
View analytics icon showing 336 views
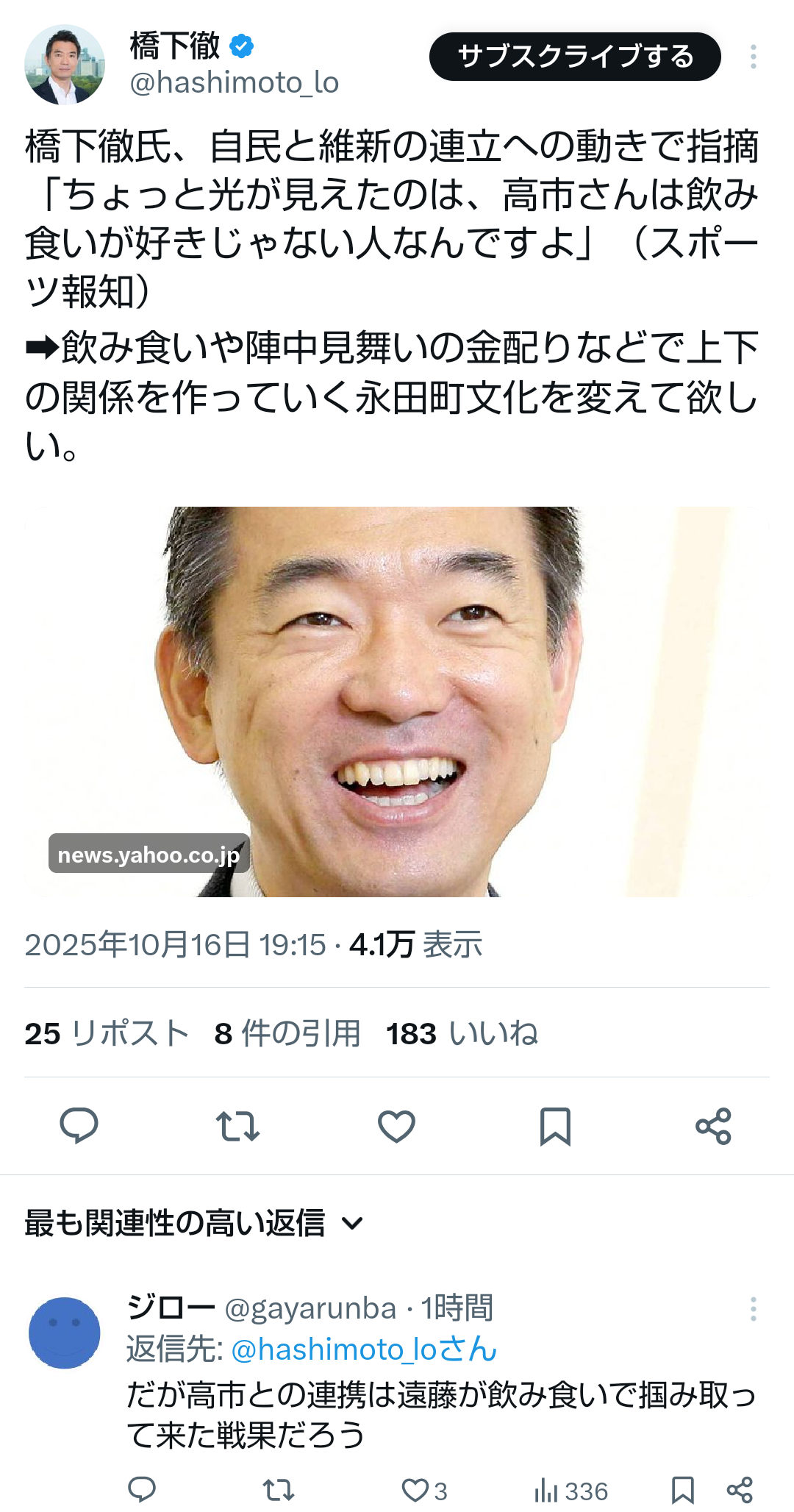pos(571,1491)
